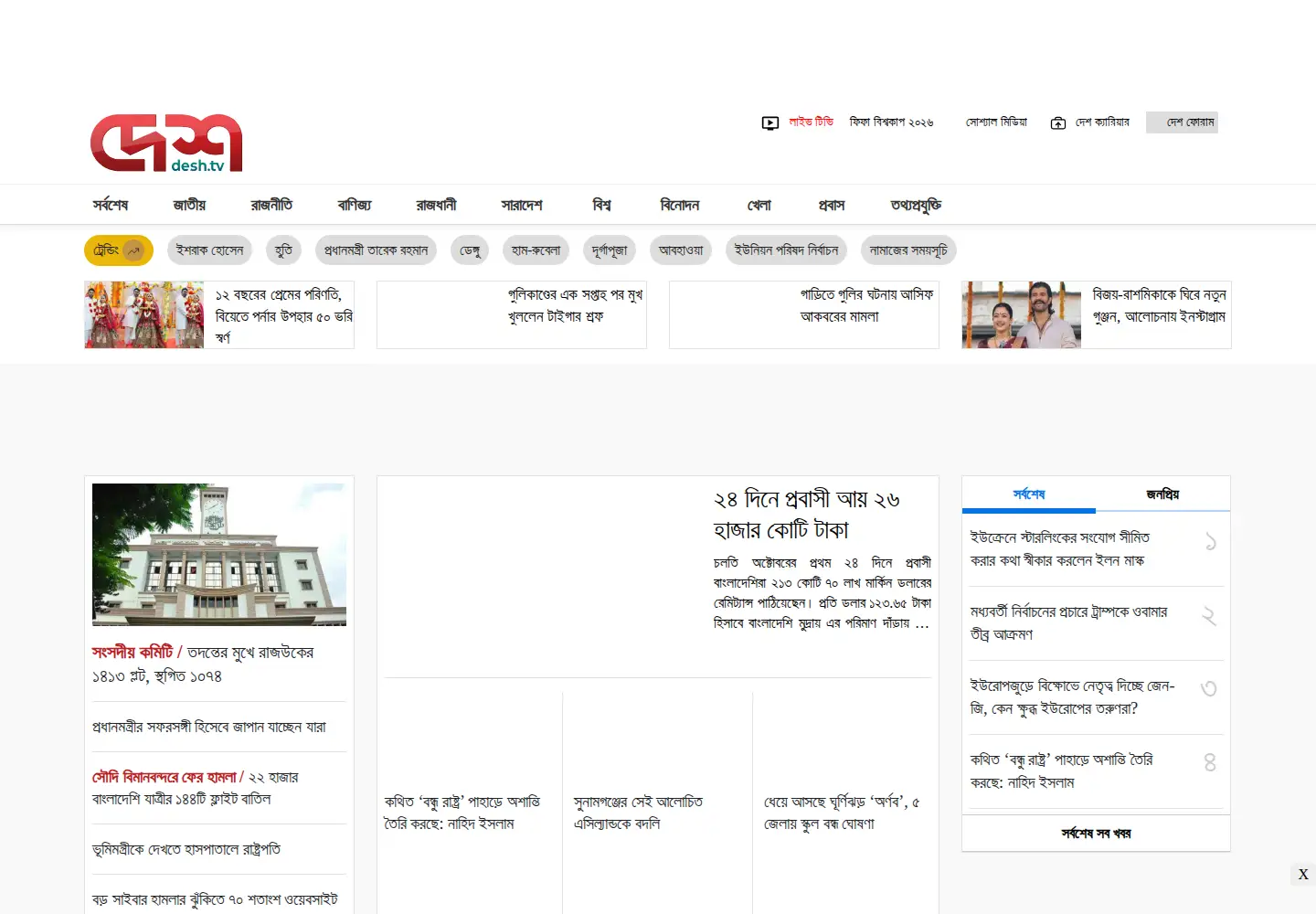Open প্রধানমন্ত্রীর সফরসঙ্গী হিসেবে জাপান যাচ্ছেন যারা
Viewport: 1316px width, 914px height.
[209, 727]
